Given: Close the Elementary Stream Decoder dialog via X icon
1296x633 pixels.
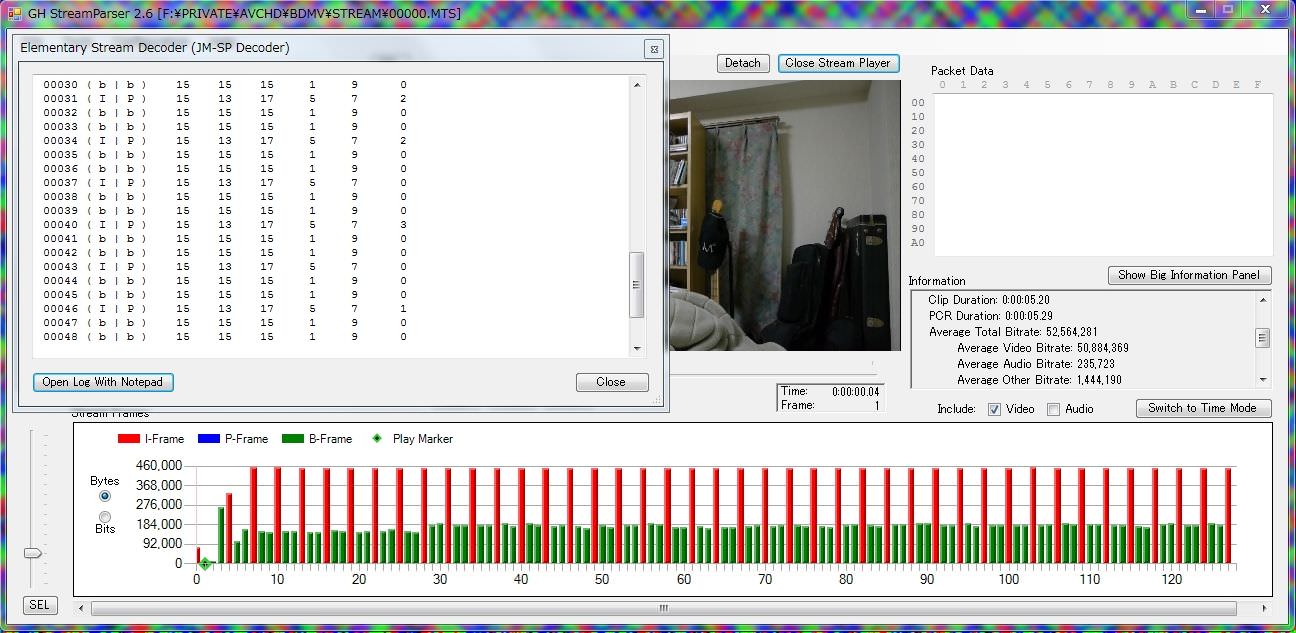Looking at the screenshot, I should pyautogui.click(x=653, y=49).
